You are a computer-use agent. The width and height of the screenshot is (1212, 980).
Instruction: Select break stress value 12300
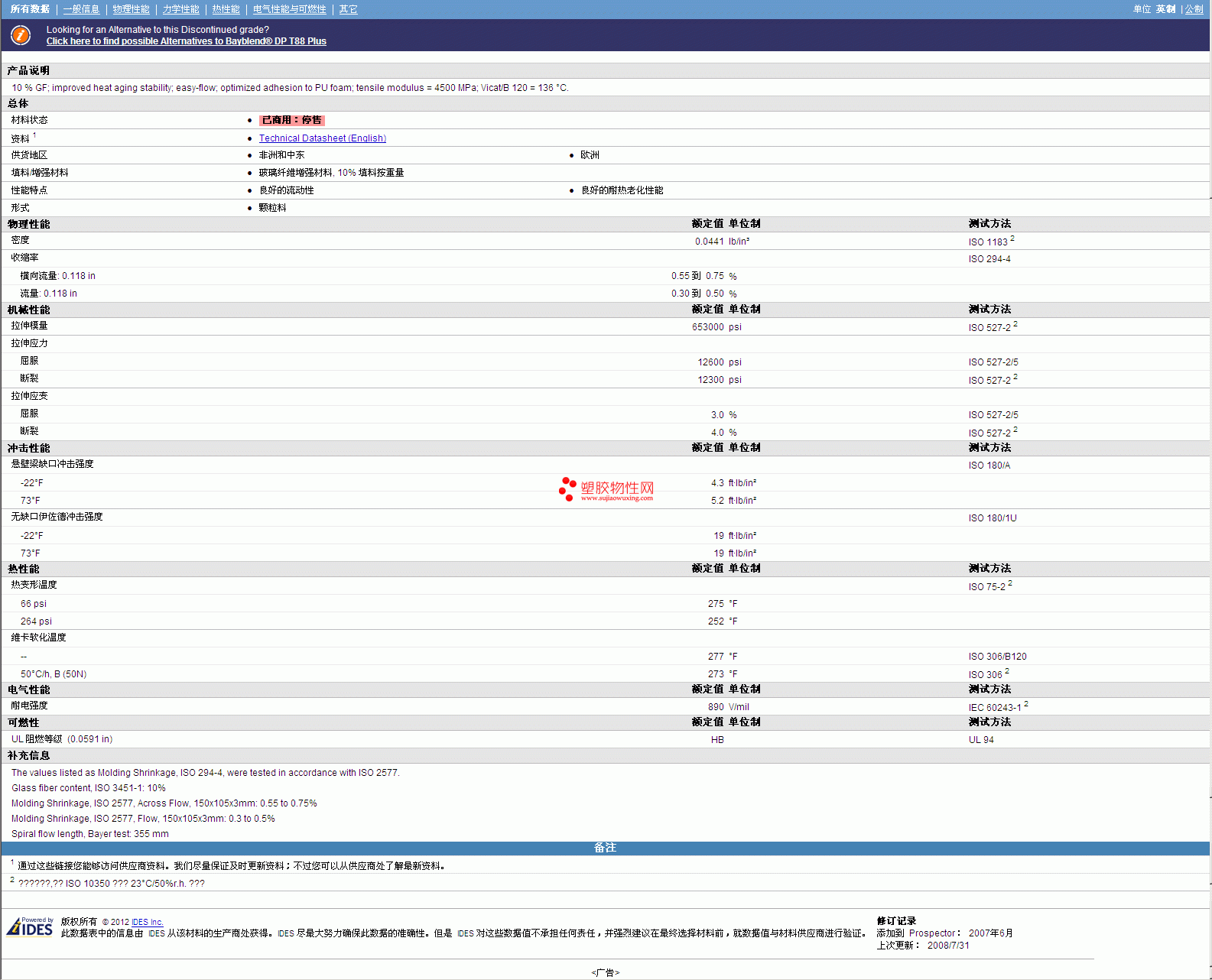[710, 380]
